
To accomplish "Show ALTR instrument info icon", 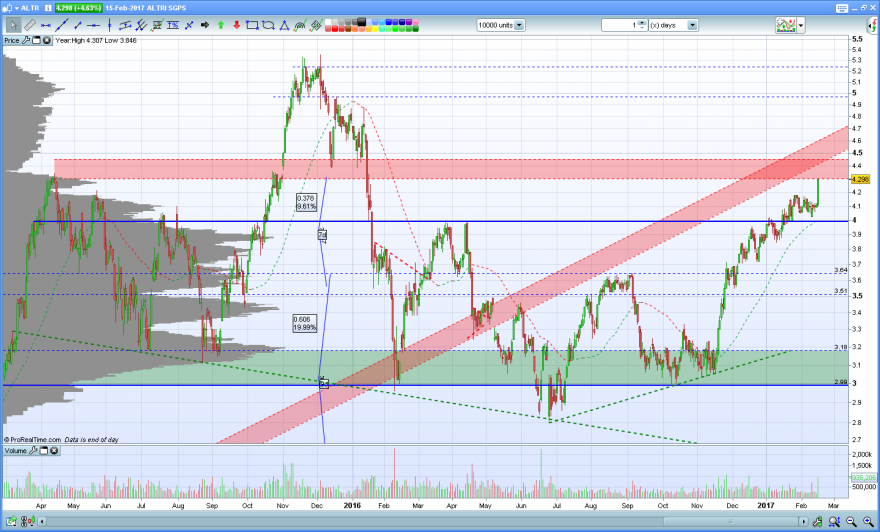I will (x=48, y=8).
